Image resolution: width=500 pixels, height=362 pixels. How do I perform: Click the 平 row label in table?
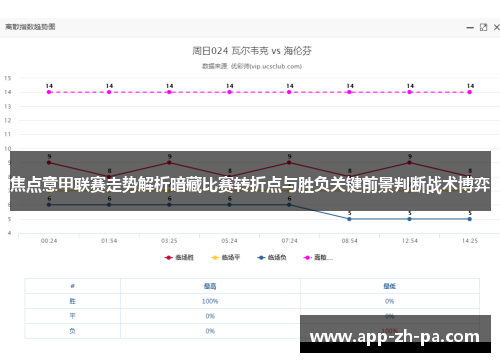pos(72,316)
